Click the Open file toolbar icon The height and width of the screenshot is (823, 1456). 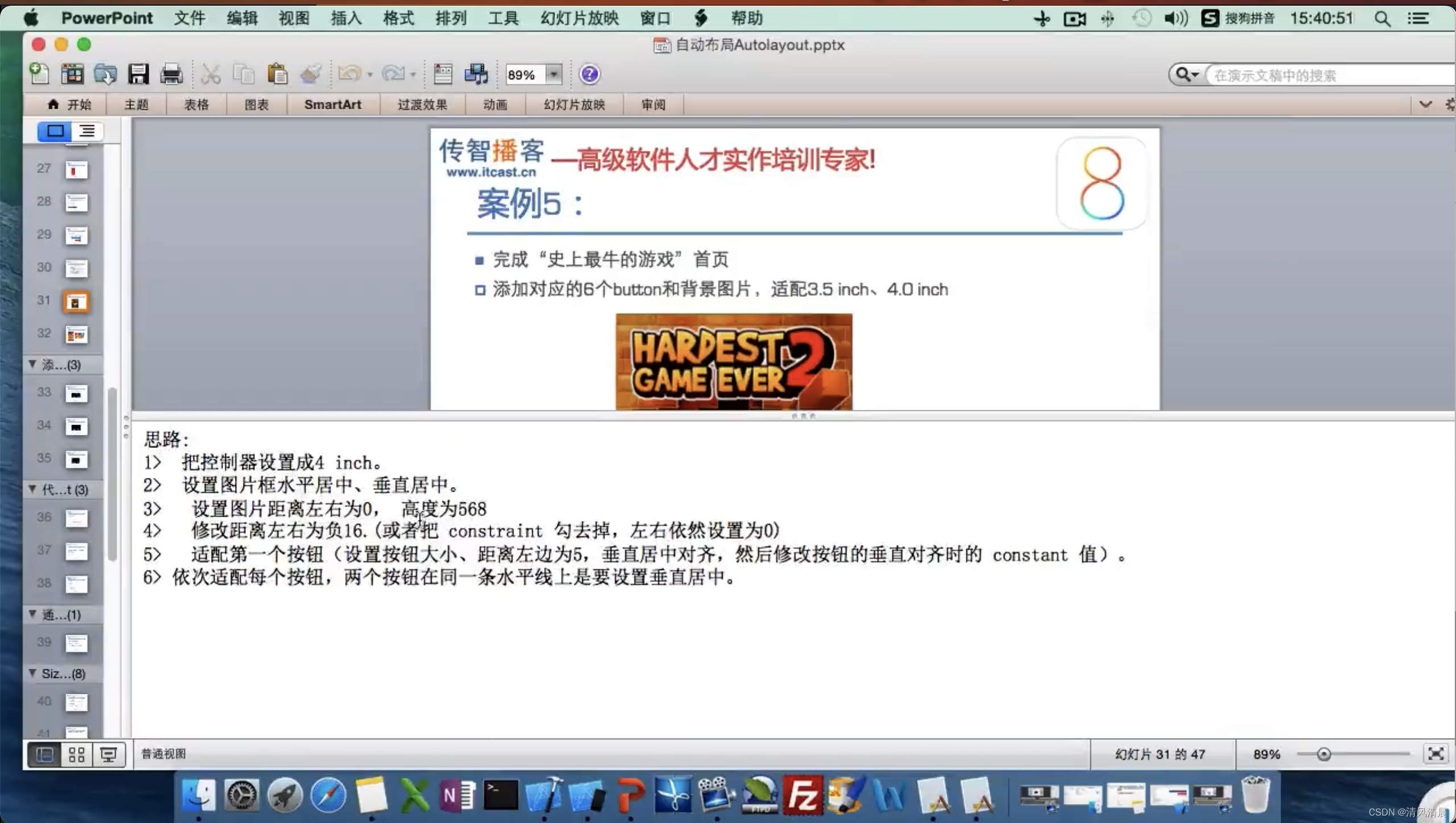[x=105, y=74]
